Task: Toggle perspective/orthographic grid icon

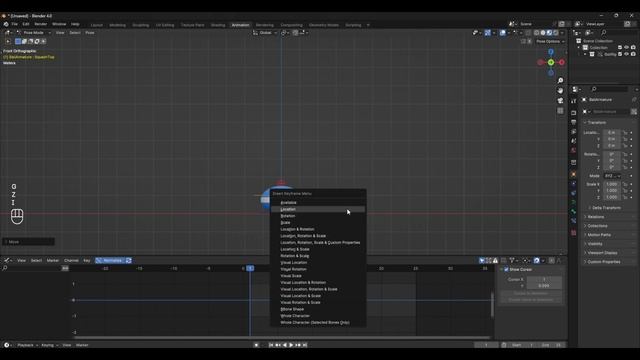Action: (x=560, y=111)
